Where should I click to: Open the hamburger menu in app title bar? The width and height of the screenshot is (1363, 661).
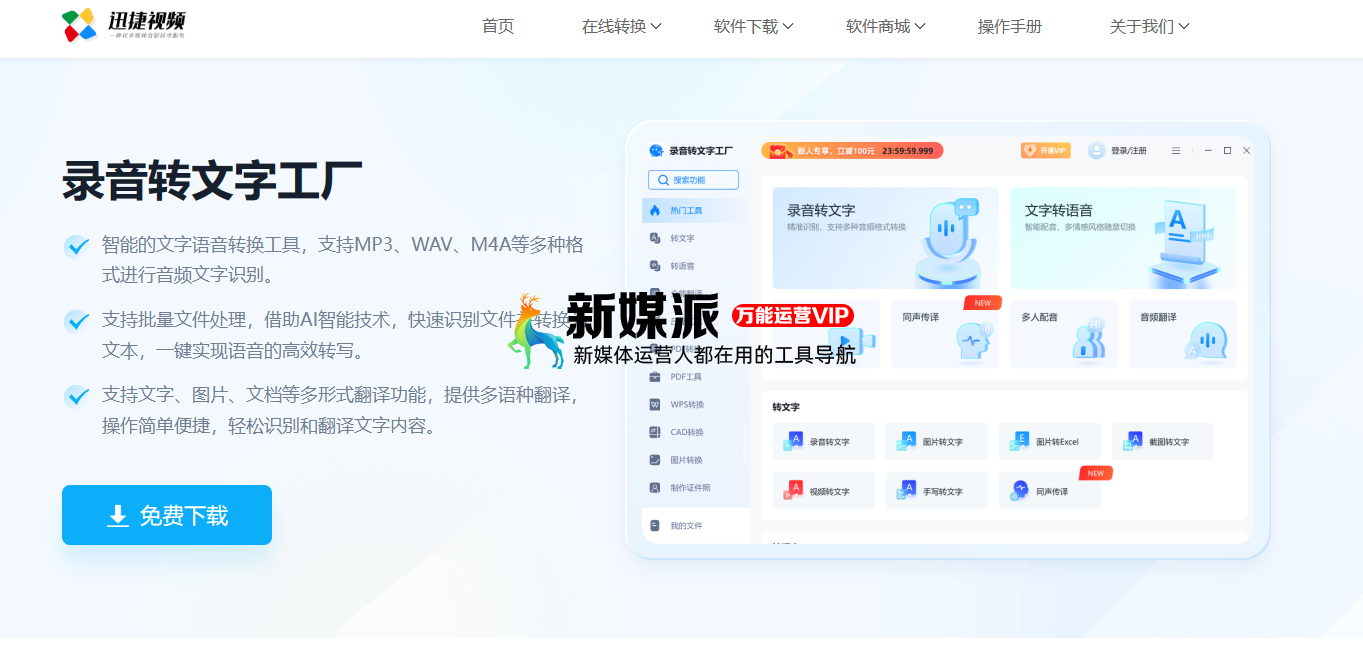tap(1176, 151)
